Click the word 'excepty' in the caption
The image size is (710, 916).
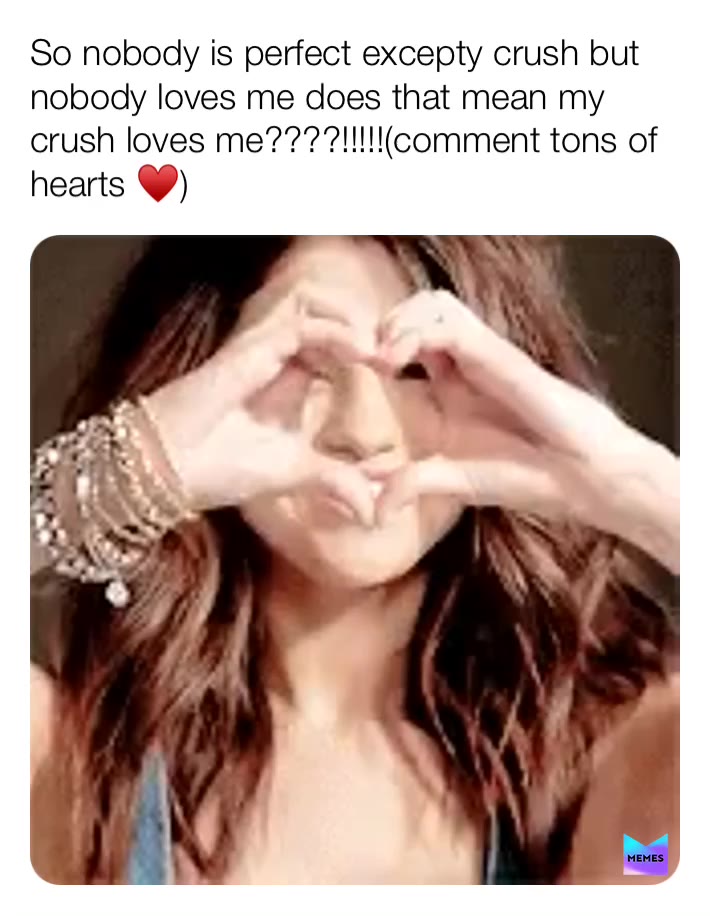point(420,54)
